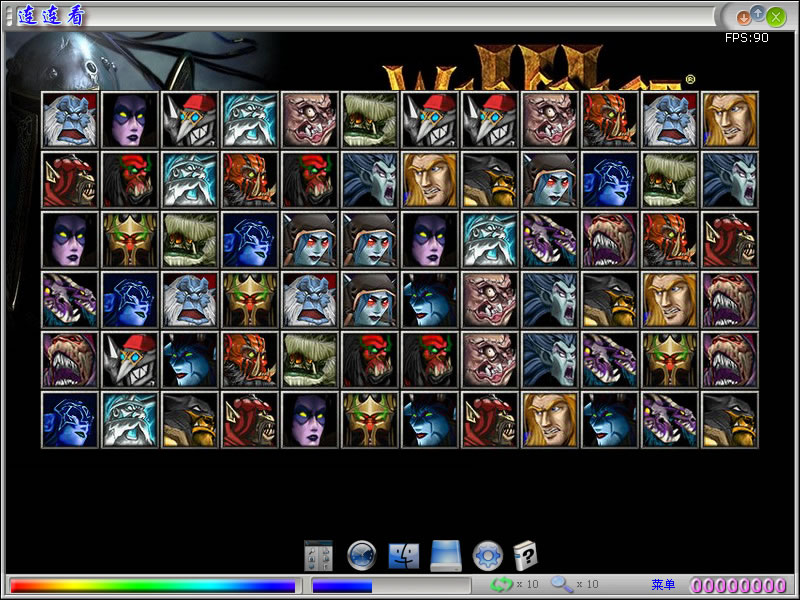Open the 菜单 menu

[x=663, y=585]
